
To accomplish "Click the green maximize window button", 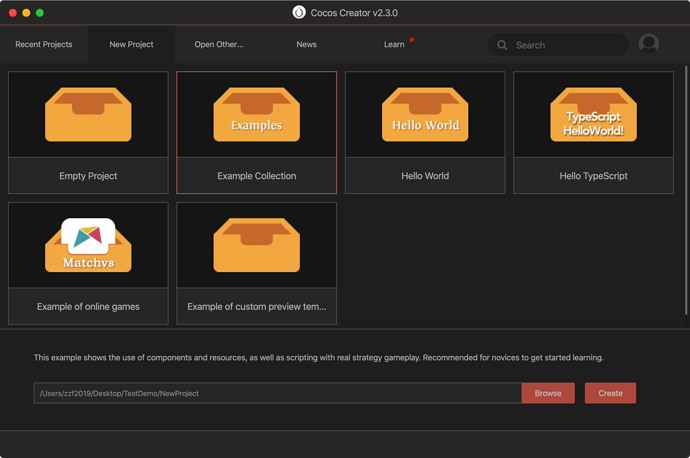I will 40,13.
